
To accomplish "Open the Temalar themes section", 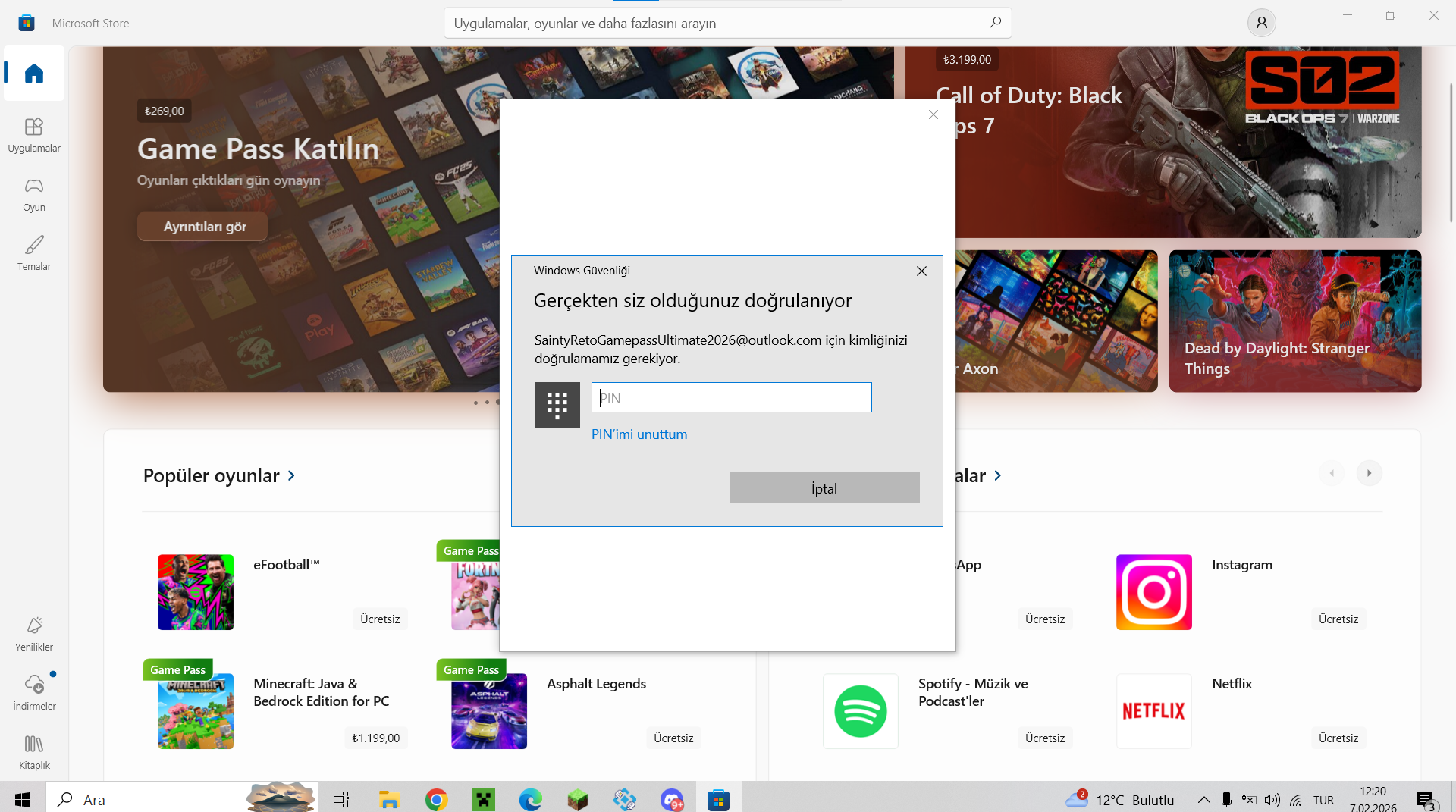I will point(34,253).
